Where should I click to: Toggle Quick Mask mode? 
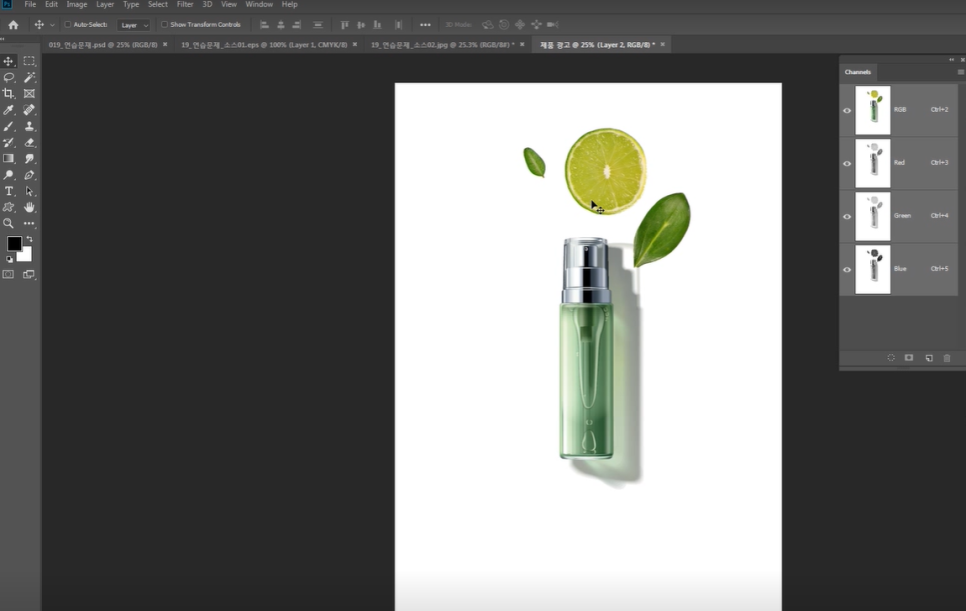9,275
